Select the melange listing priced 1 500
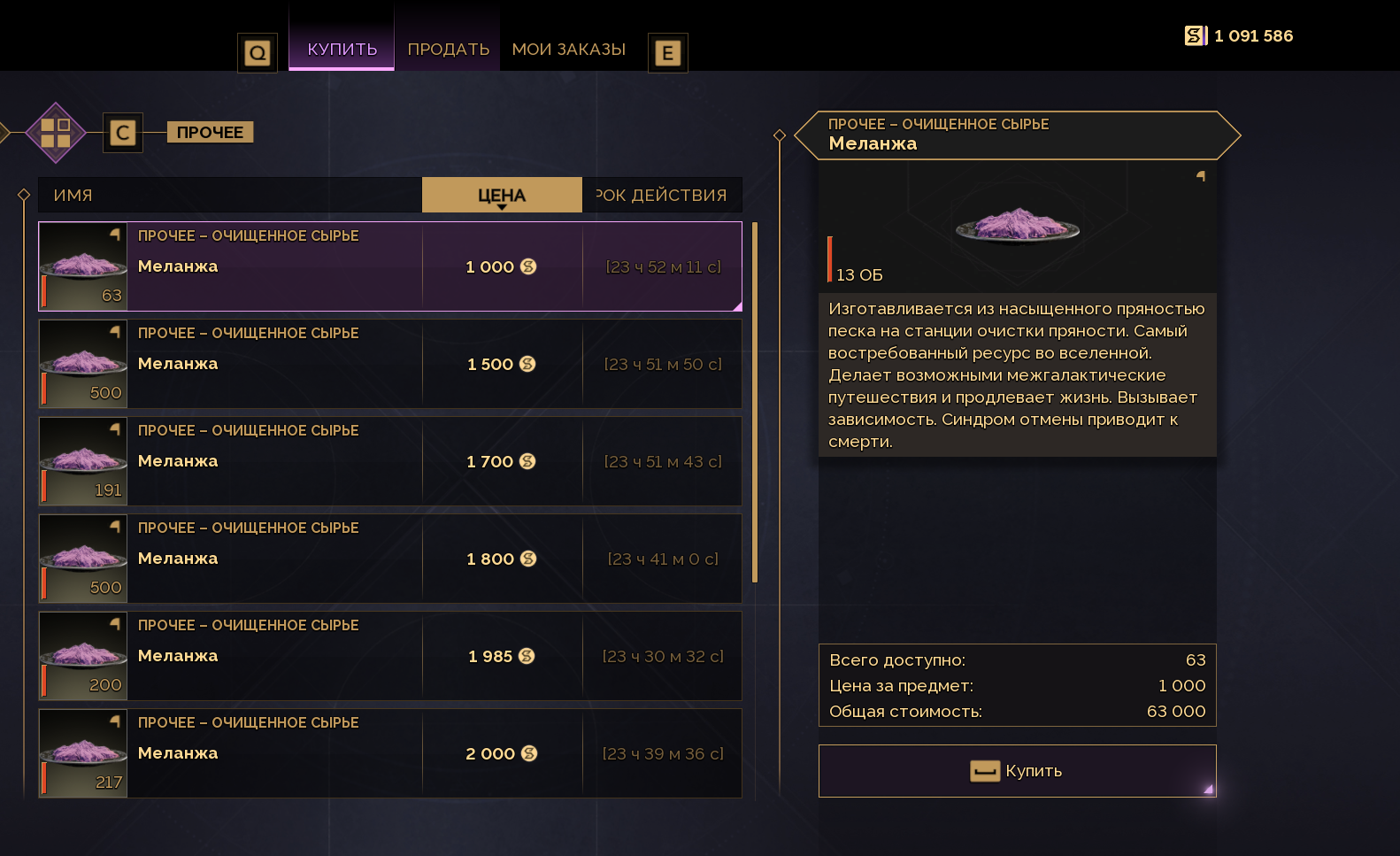Screen dimensions: 1400x856 (389, 364)
